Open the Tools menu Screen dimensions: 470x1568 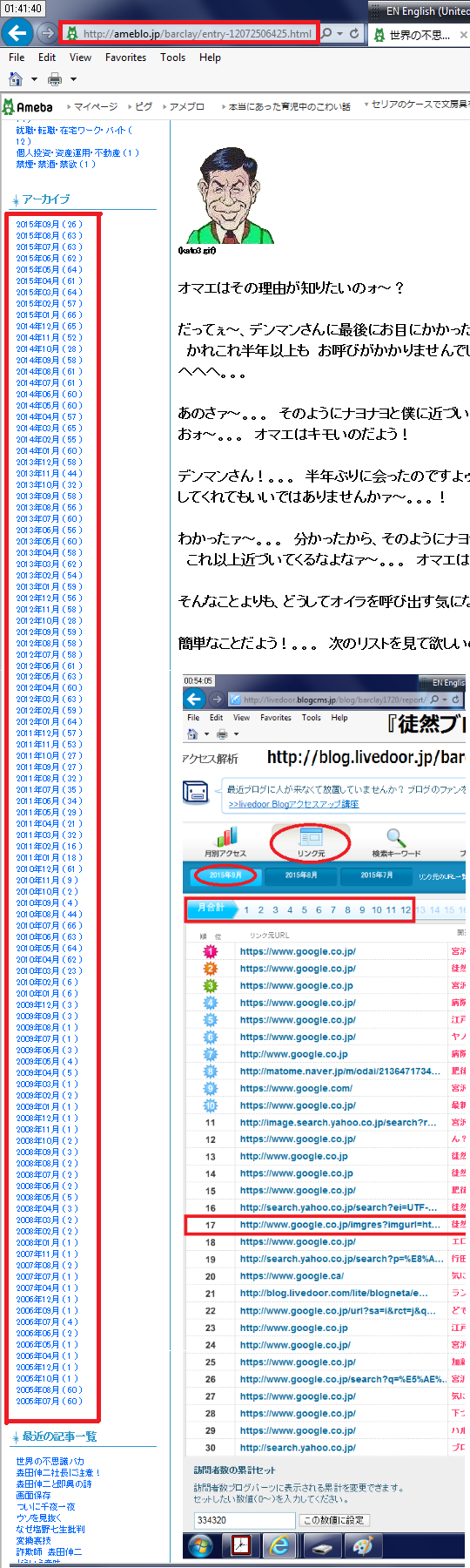tap(172, 57)
